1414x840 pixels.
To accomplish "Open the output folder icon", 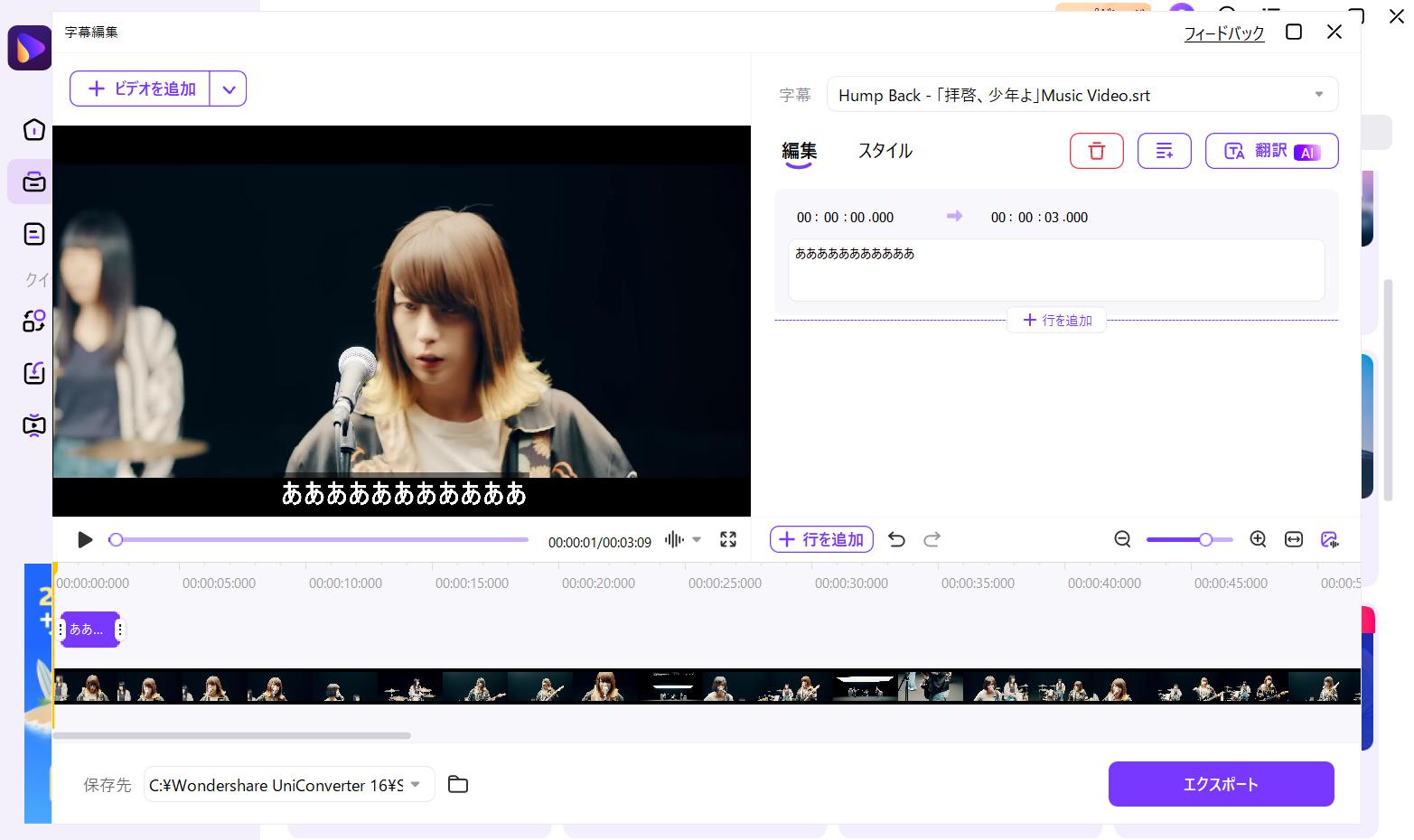I will tap(458, 784).
